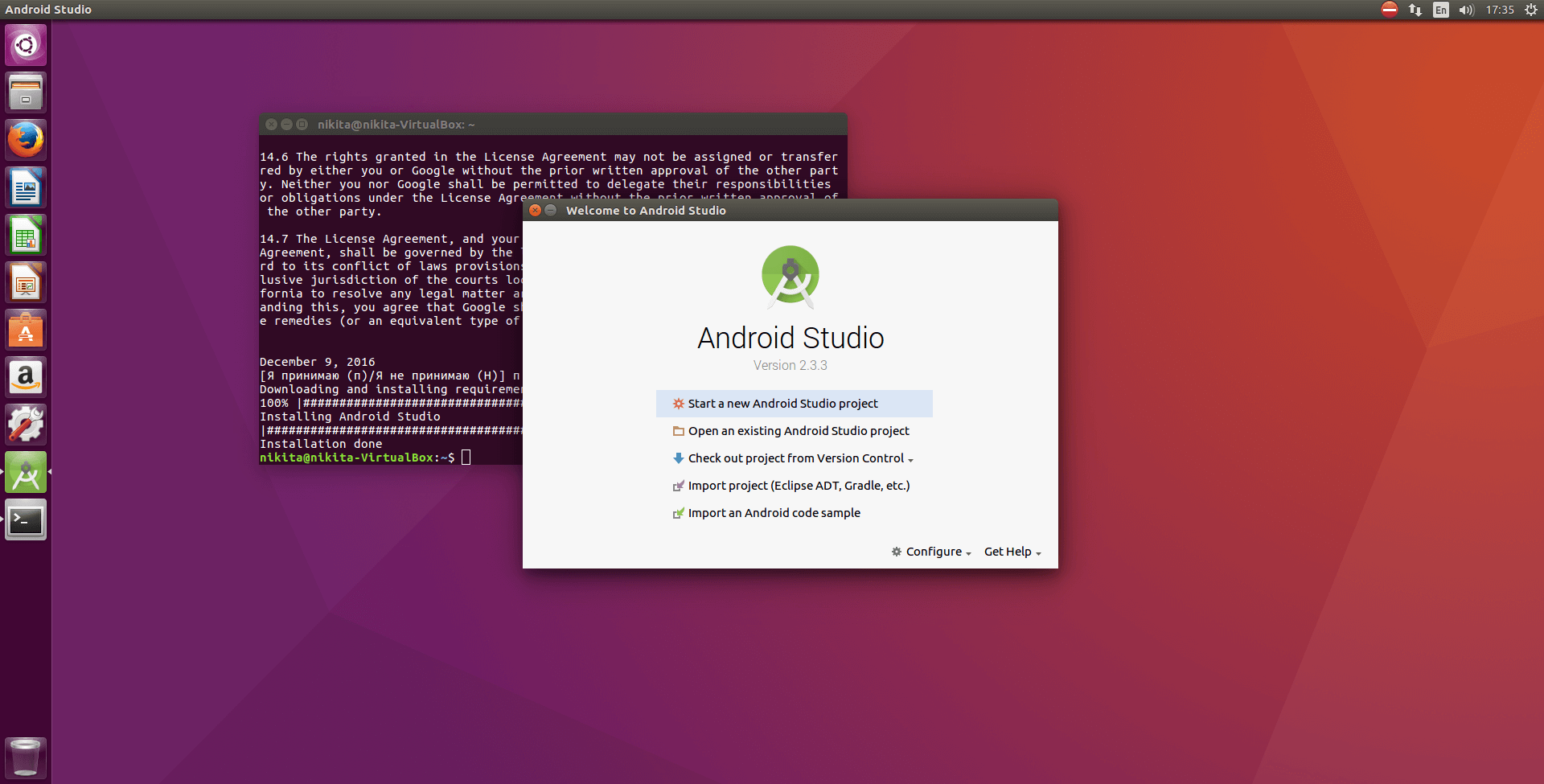Viewport: 1544px width, 784px height.
Task: Check out project from Version Control
Action: [x=795, y=458]
